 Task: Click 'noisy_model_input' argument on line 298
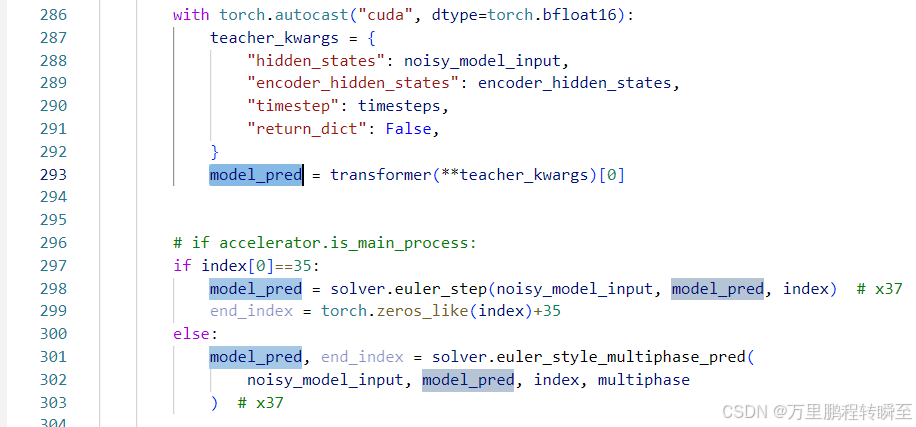[x=575, y=289]
